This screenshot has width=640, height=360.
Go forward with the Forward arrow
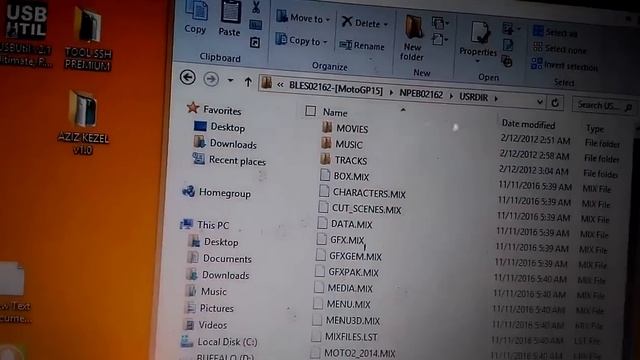211,79
